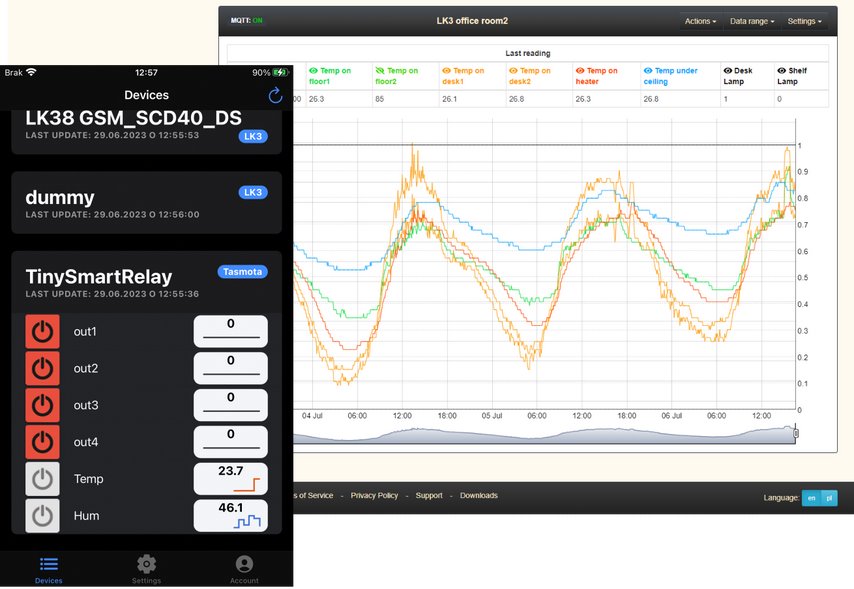
Task: Toggle visibility of Temp under ceiling
Action: pyautogui.click(x=648, y=71)
